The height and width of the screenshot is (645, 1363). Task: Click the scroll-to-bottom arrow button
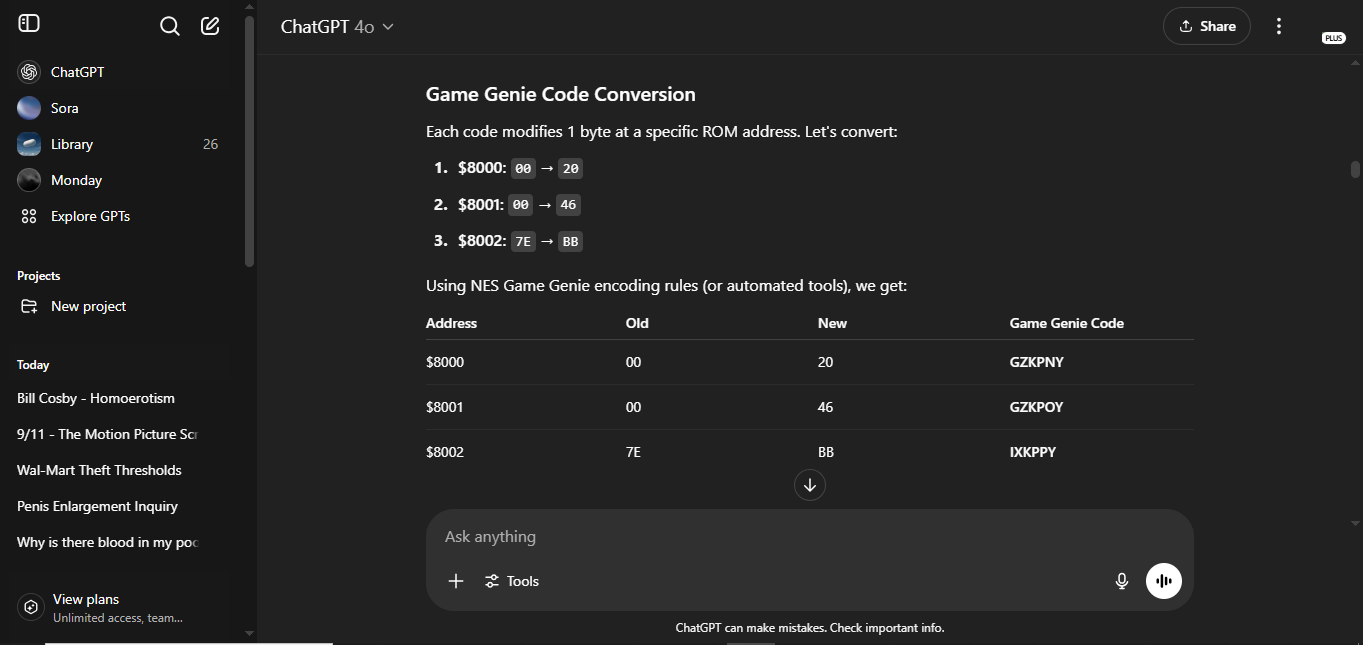point(810,485)
